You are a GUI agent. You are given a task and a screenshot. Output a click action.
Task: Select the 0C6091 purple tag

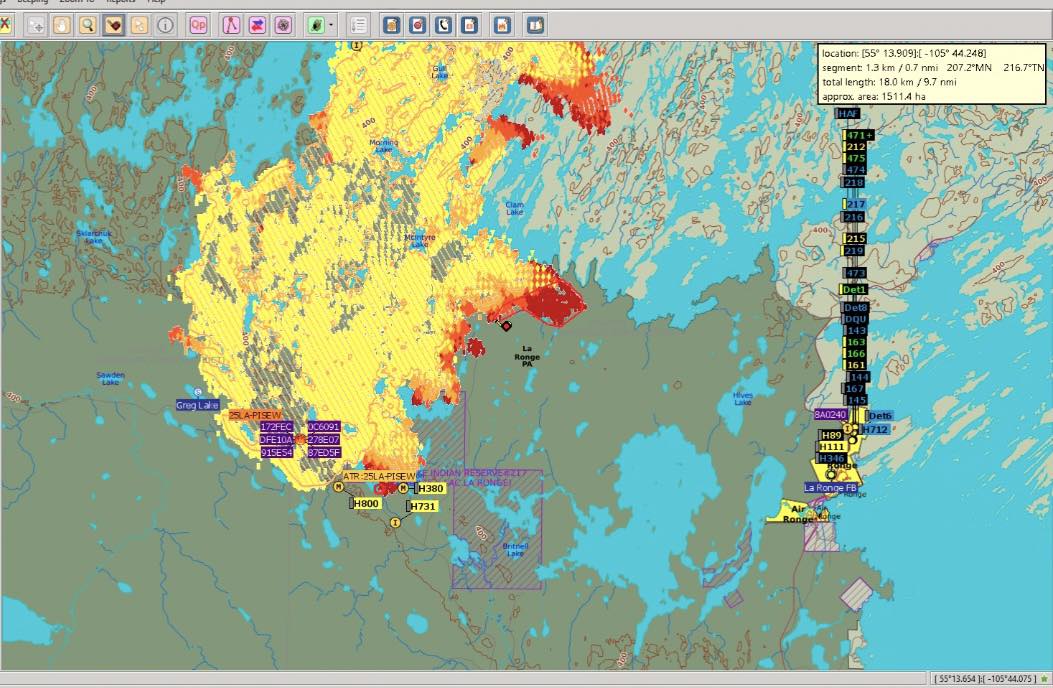click(324, 427)
